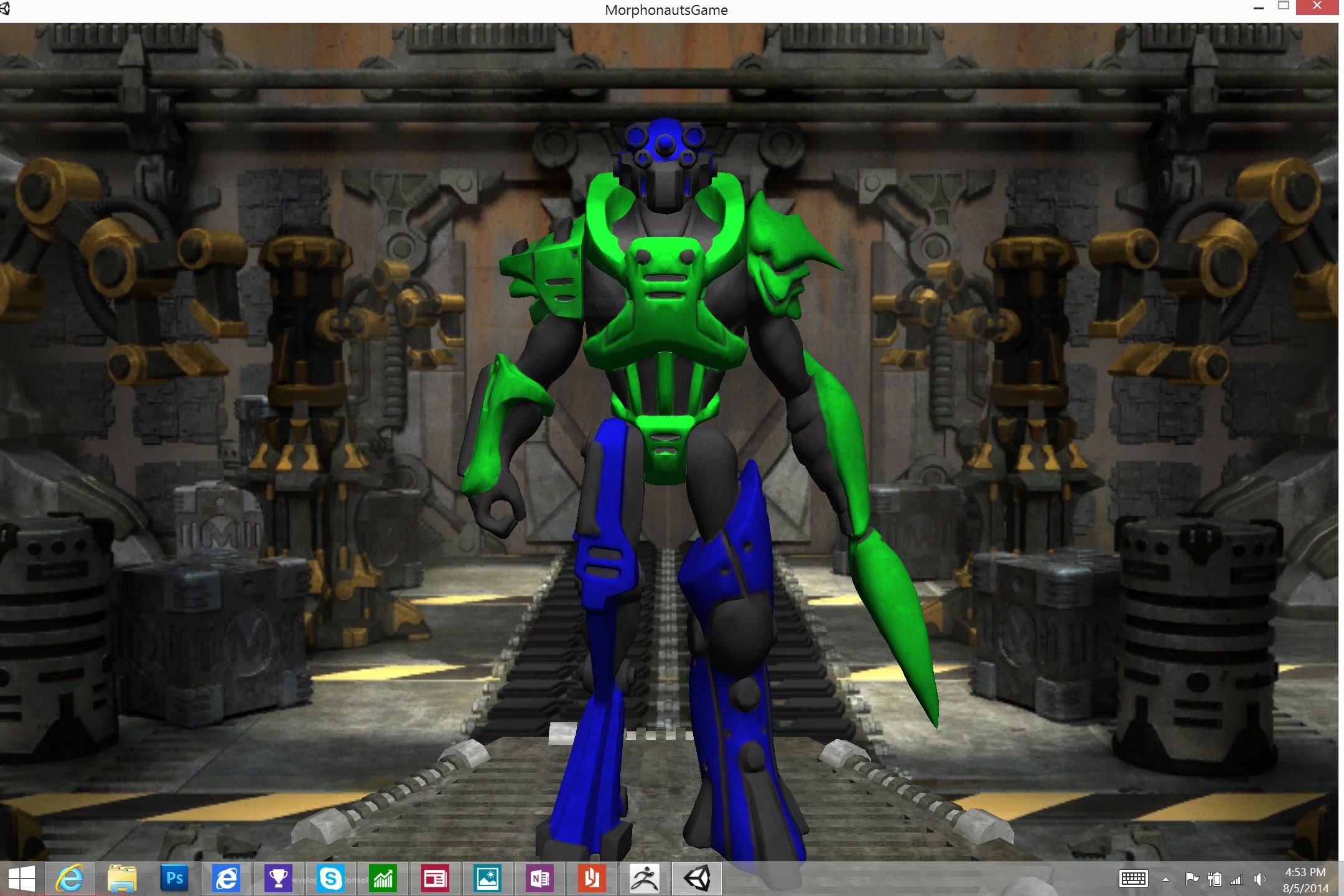Click the MorphonautsGame title bar text
The width and height of the screenshot is (1344, 896).
(666, 10)
